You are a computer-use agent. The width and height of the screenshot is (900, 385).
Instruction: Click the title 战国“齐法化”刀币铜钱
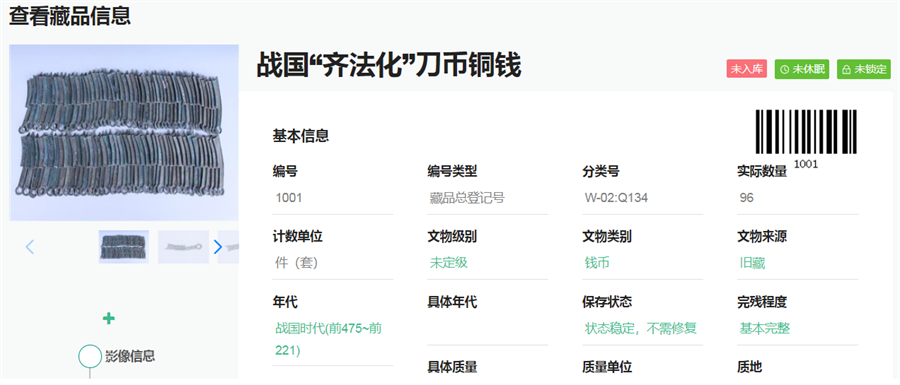pyautogui.click(x=389, y=65)
